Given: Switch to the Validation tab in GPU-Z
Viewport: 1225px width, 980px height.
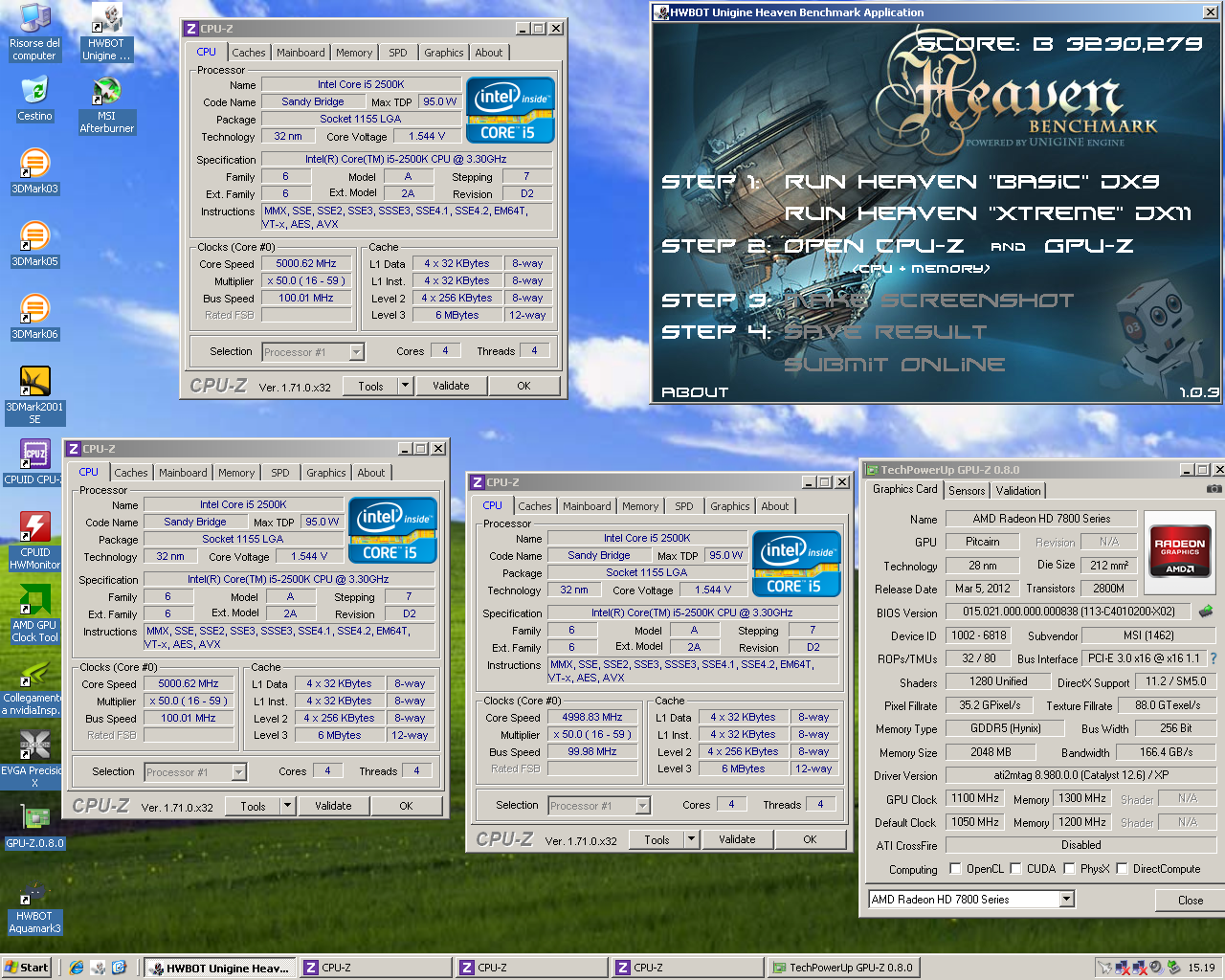Looking at the screenshot, I should [1018, 490].
